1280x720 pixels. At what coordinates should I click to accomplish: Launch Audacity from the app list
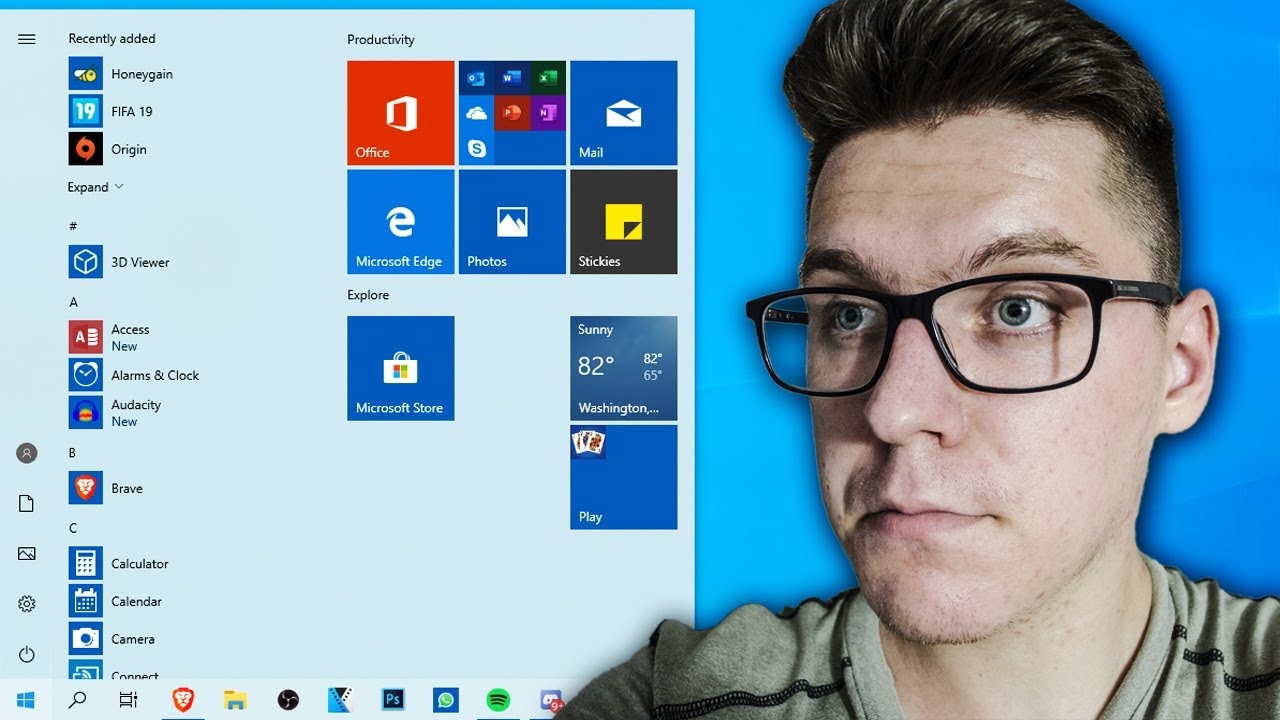(x=116, y=412)
